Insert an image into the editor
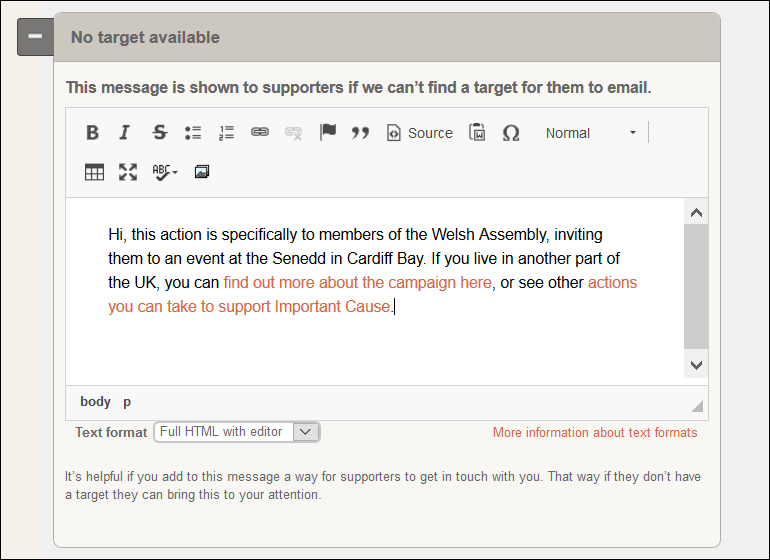 pyautogui.click(x=202, y=172)
